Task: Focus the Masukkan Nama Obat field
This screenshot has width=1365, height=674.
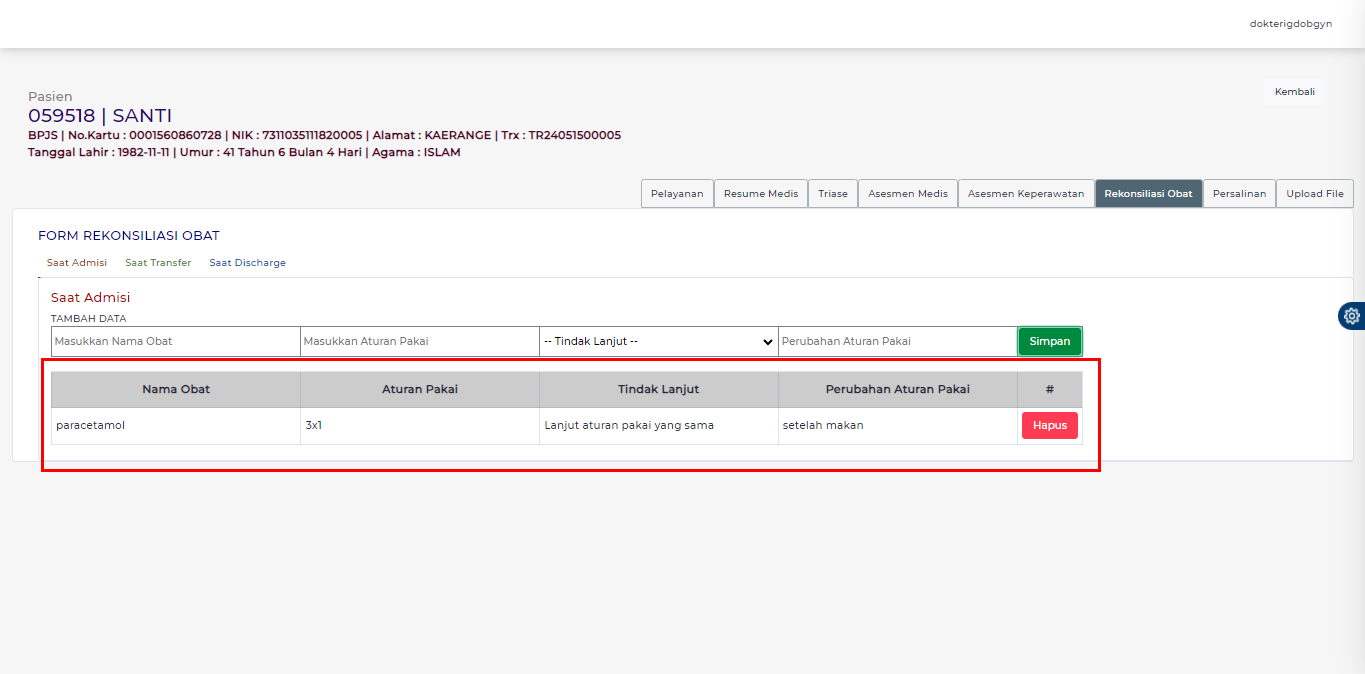Action: [x=175, y=341]
